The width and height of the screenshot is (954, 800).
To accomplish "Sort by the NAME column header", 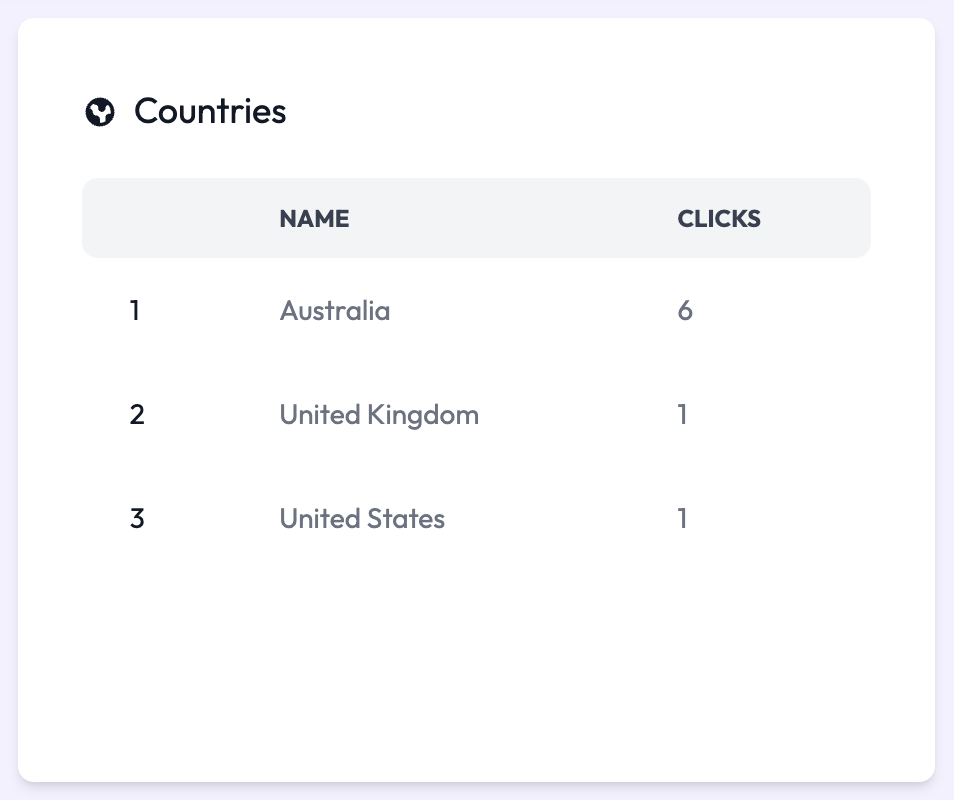I will point(314,219).
